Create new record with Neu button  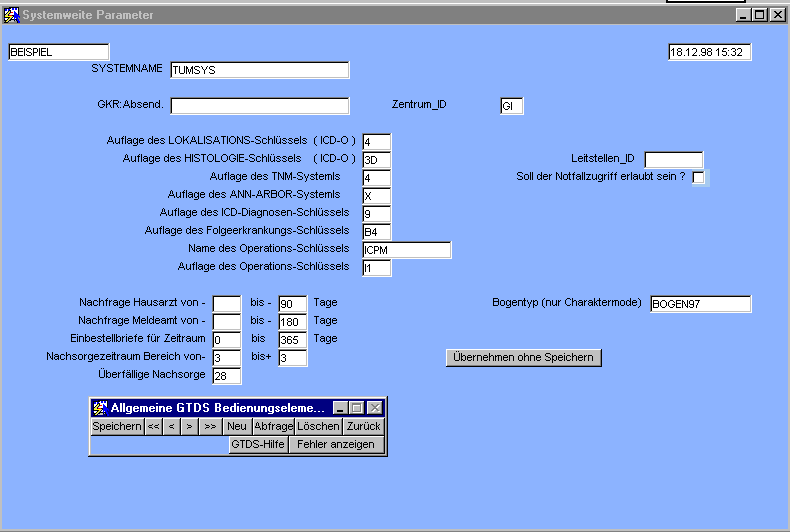(x=237, y=426)
